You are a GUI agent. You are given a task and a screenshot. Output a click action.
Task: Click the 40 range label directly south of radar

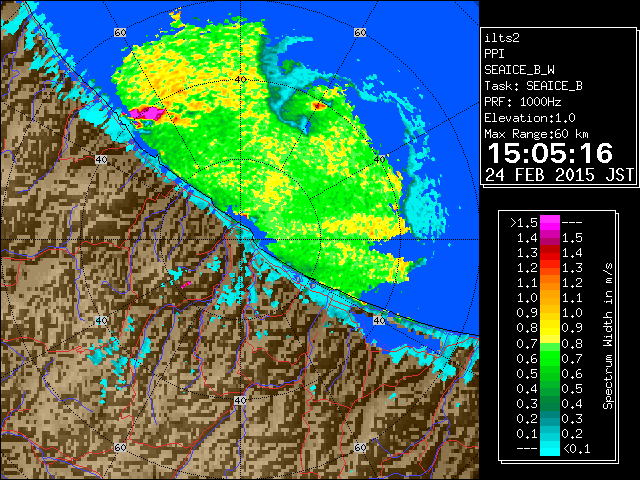[240, 400]
